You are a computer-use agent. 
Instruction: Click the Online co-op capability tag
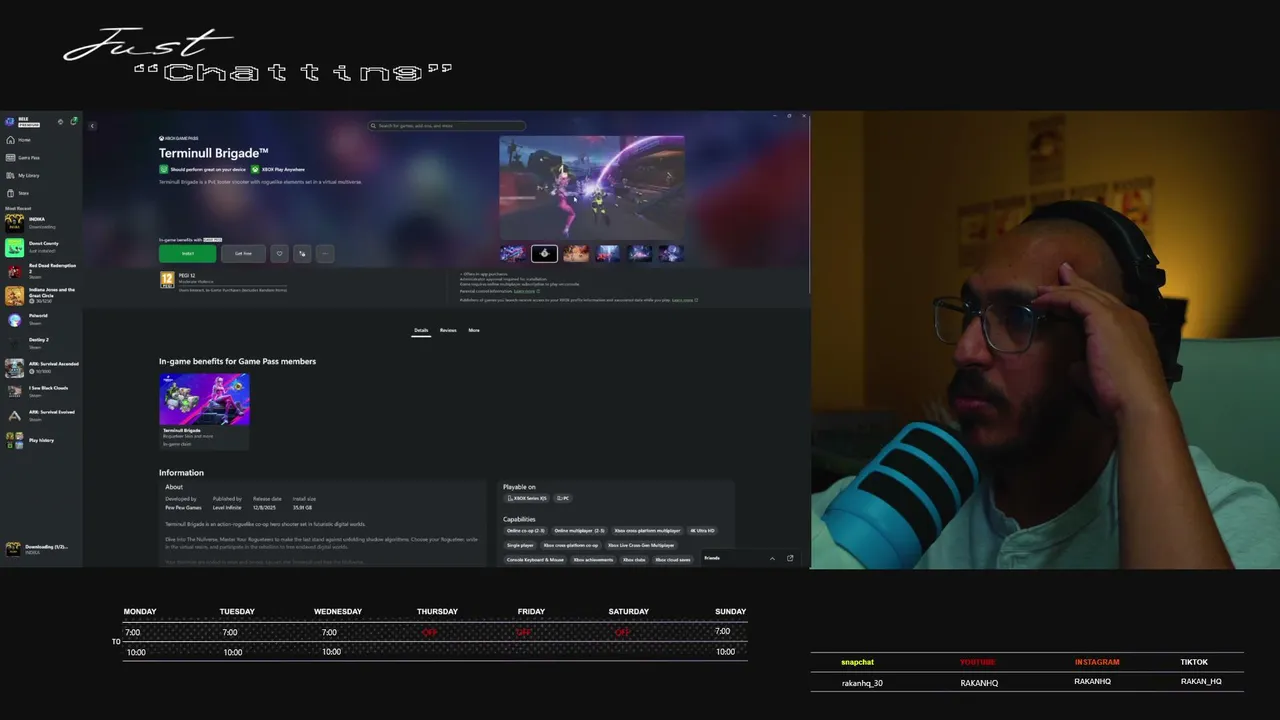click(526, 531)
